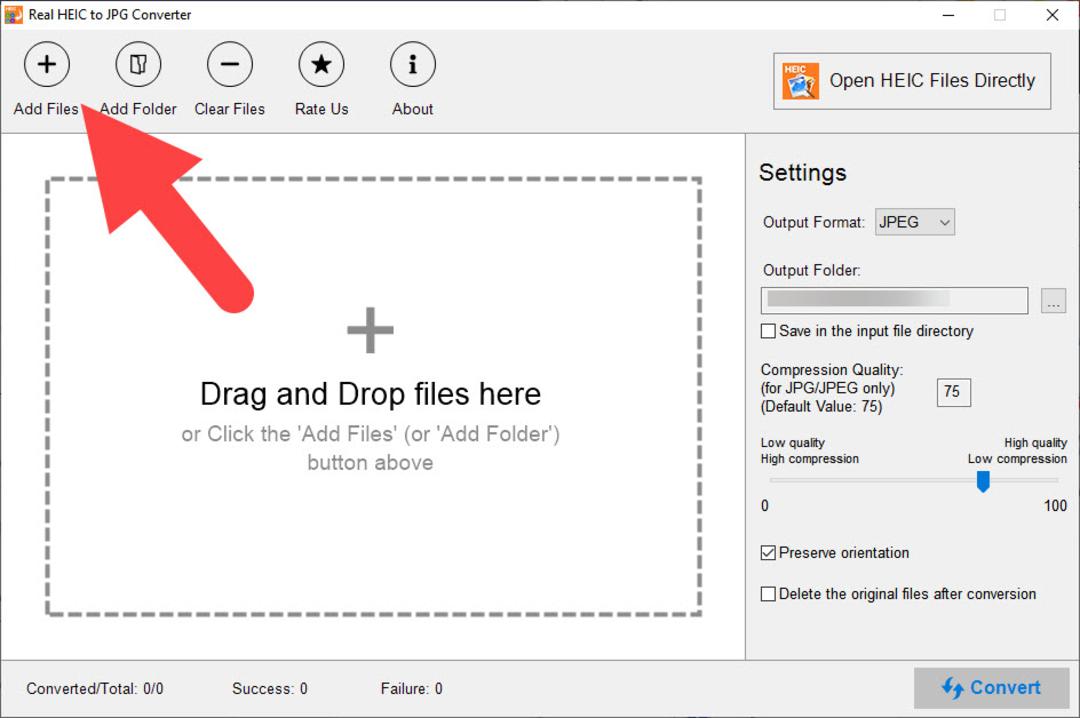The height and width of the screenshot is (718, 1080).
Task: Click the JPEG dropdown arrow
Action: click(x=945, y=223)
